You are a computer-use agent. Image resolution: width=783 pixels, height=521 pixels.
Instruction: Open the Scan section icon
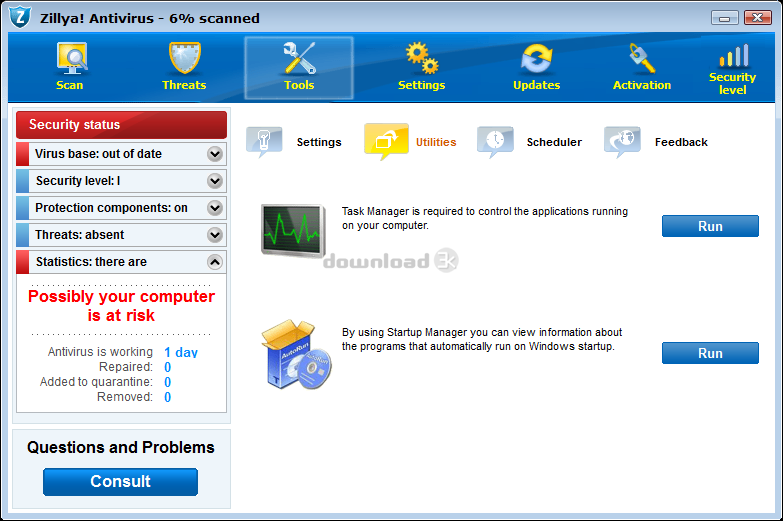tap(71, 58)
